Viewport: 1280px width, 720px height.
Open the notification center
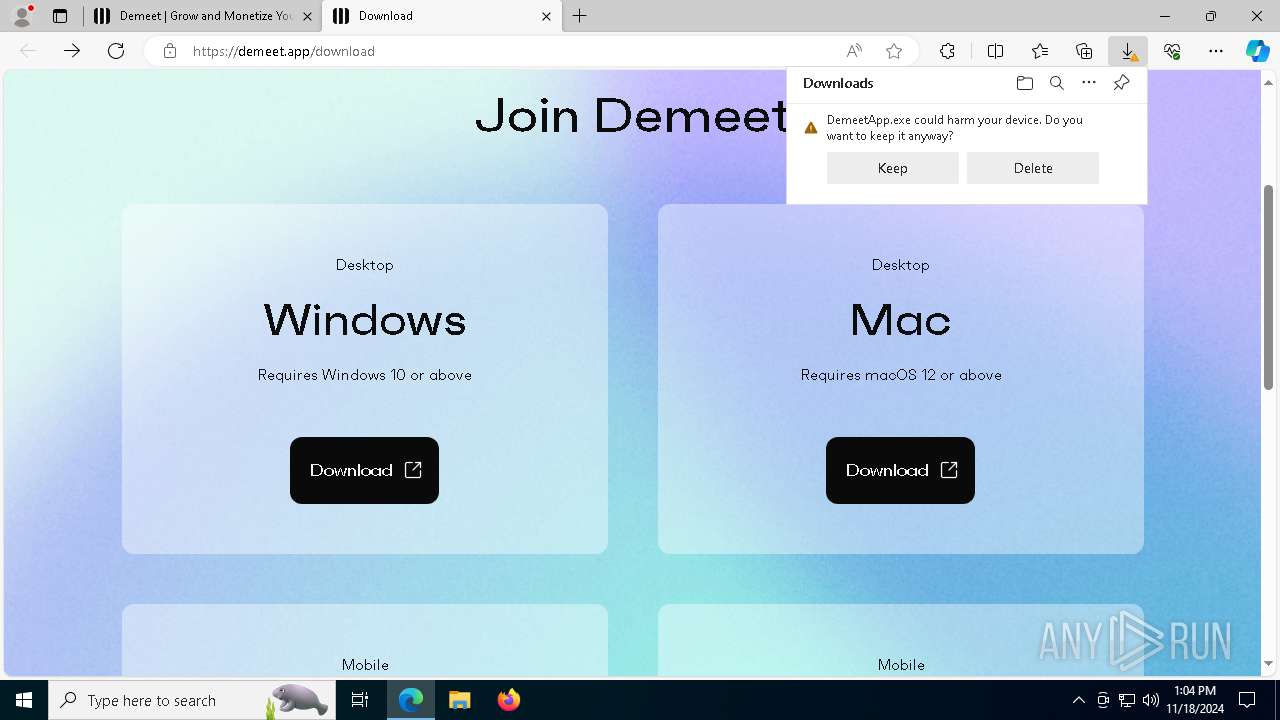click(1248, 700)
